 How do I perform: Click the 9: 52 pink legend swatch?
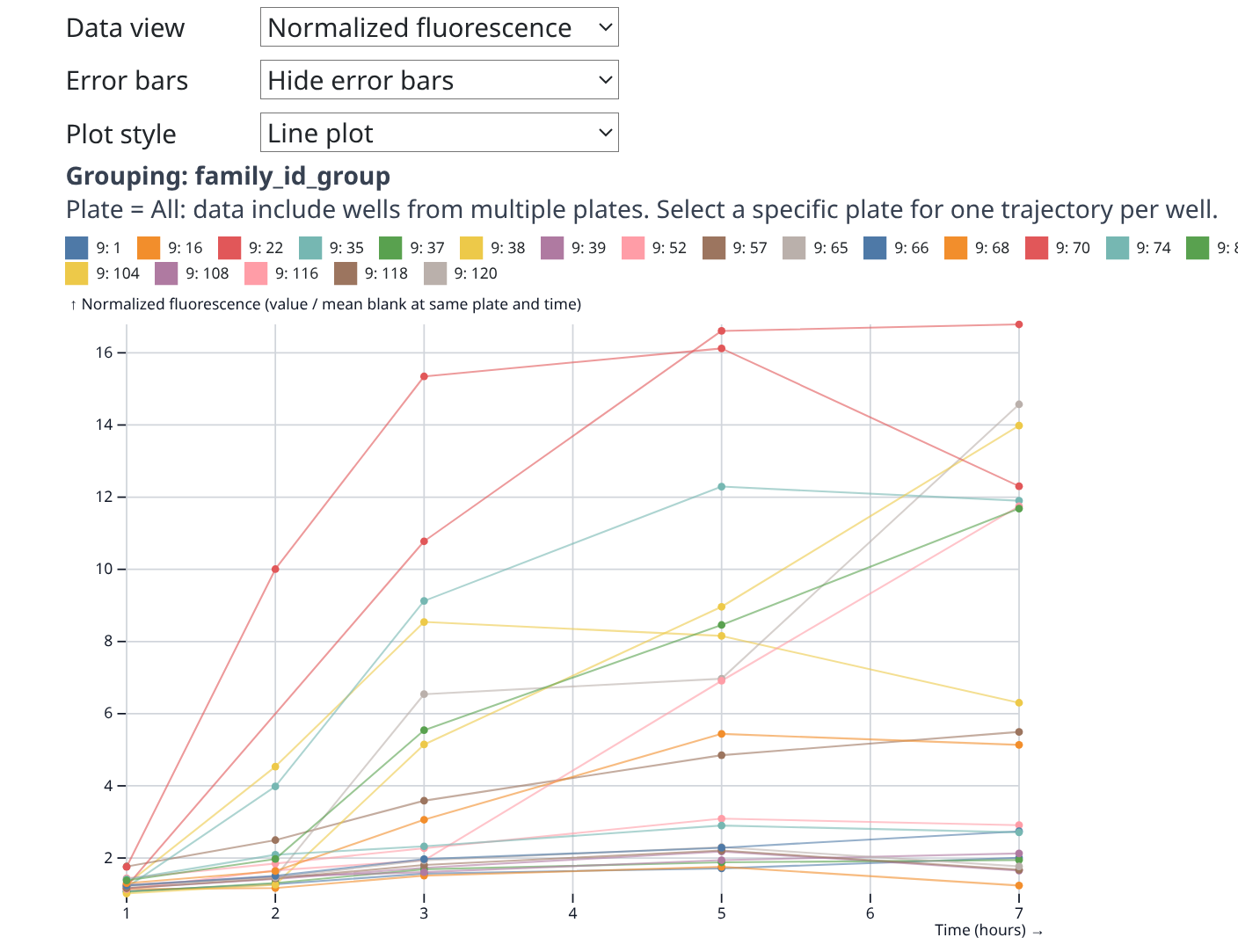633,248
